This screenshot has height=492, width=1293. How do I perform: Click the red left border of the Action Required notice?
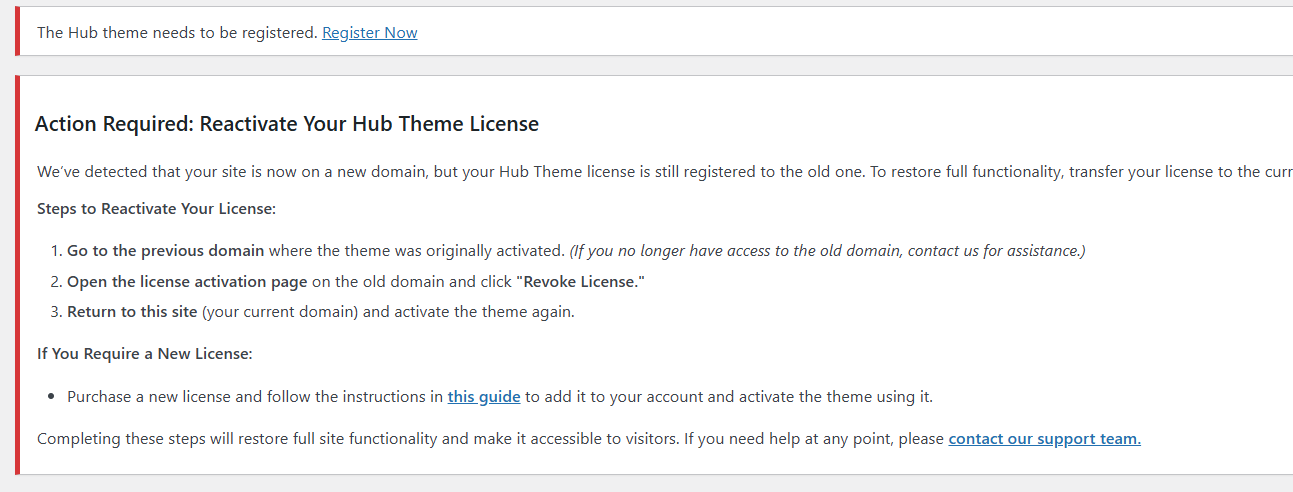(17, 275)
